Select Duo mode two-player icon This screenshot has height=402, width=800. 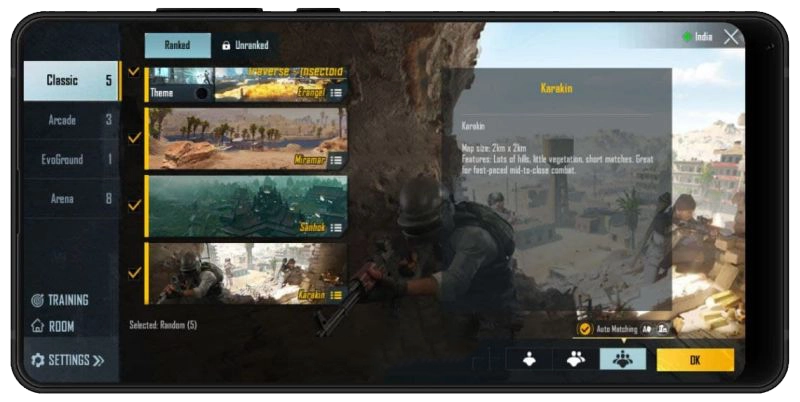click(x=576, y=360)
